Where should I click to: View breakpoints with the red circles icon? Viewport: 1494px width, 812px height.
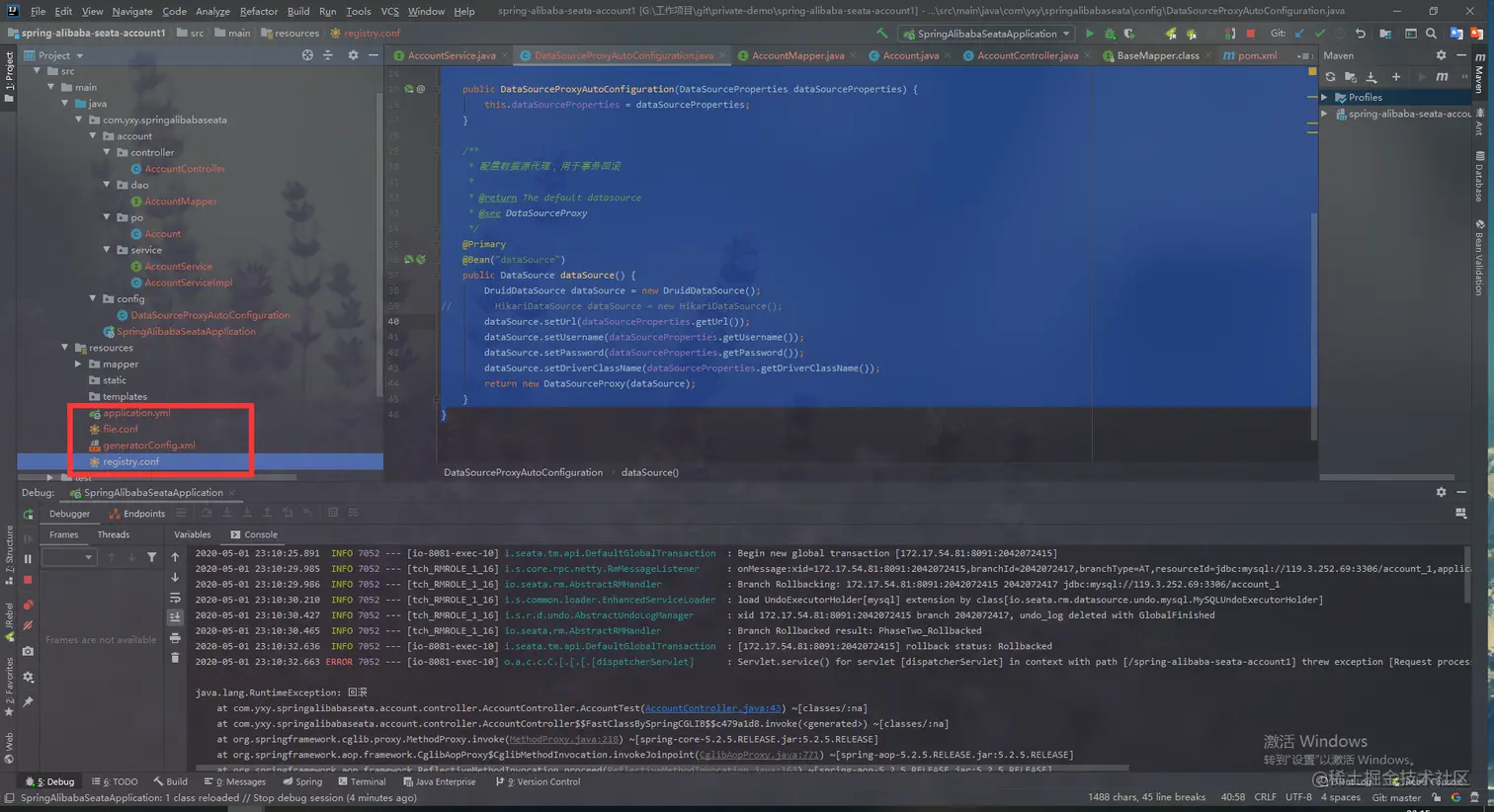point(28,605)
